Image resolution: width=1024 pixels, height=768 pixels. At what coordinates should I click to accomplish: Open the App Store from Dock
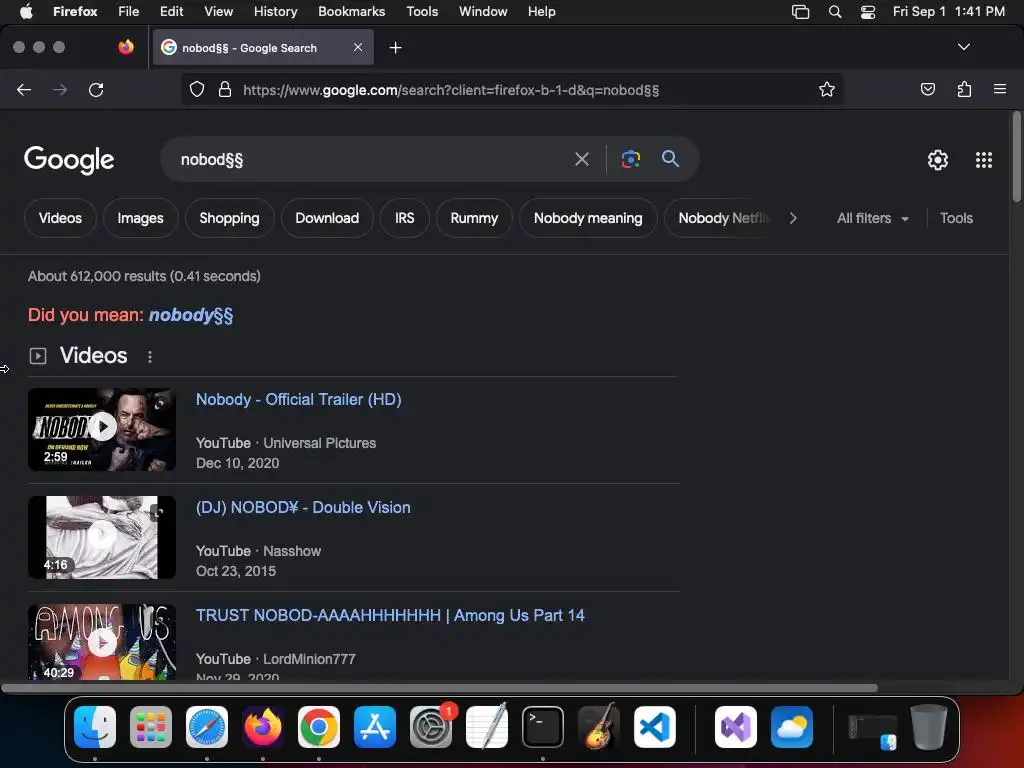pyautogui.click(x=375, y=727)
